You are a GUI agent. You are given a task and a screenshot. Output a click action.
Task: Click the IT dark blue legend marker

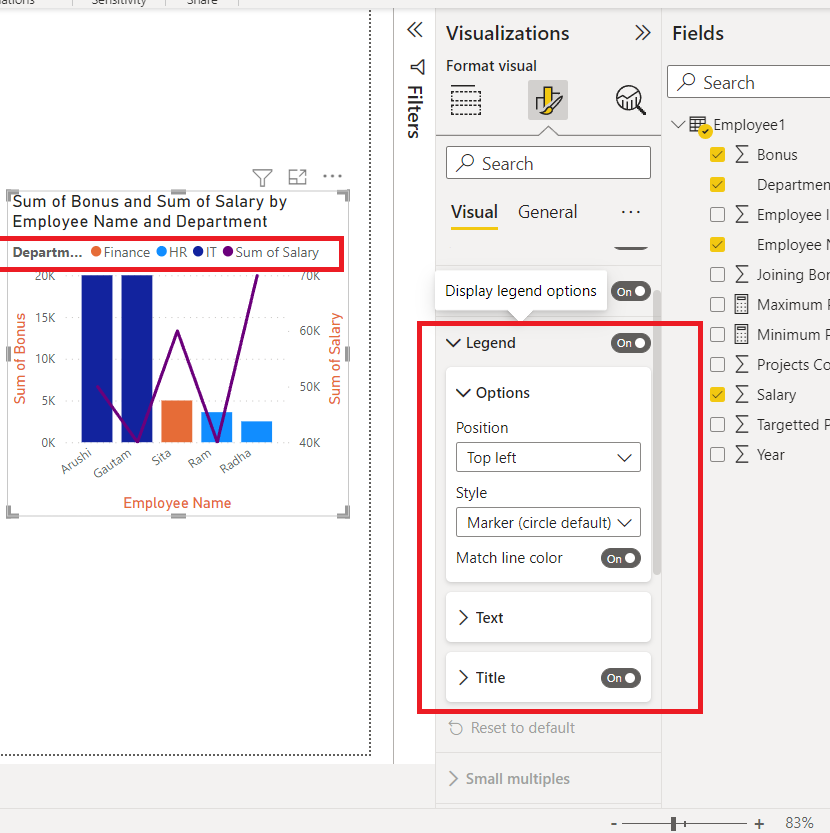[x=198, y=251]
